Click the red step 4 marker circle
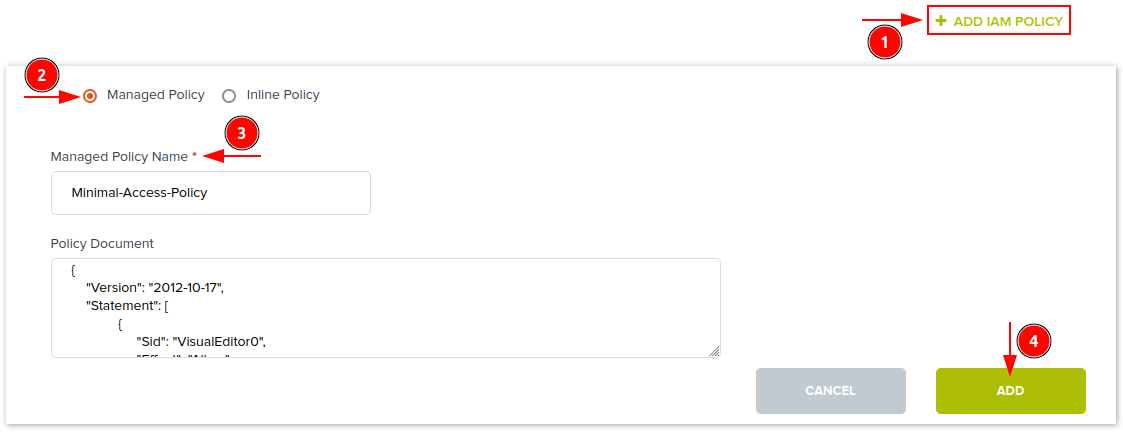Screen dimensions: 1123x432 (1034, 340)
